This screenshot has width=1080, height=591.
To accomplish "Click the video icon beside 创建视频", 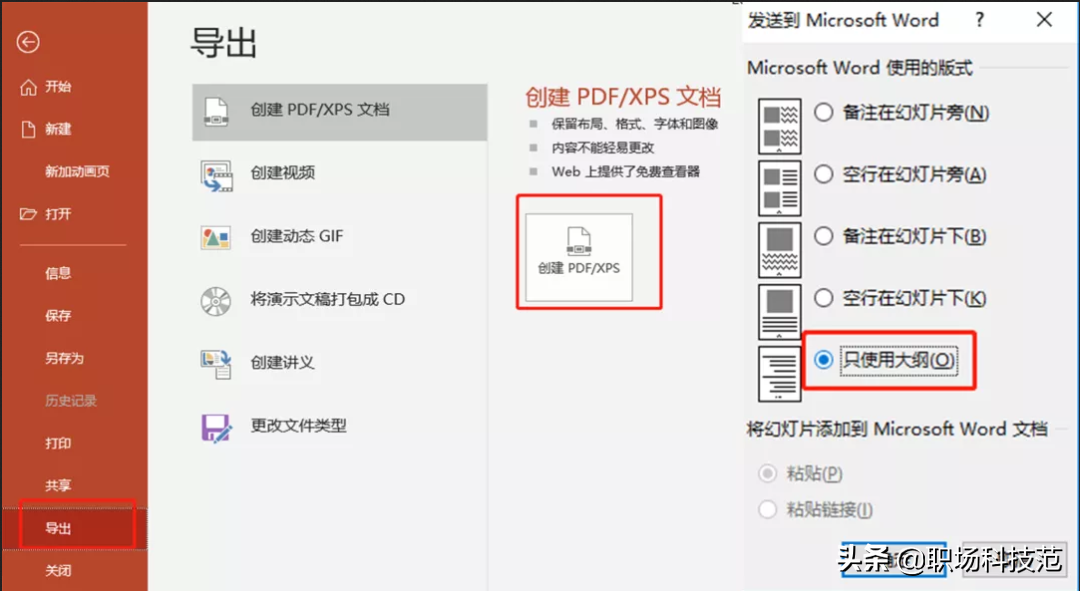I will [x=216, y=175].
